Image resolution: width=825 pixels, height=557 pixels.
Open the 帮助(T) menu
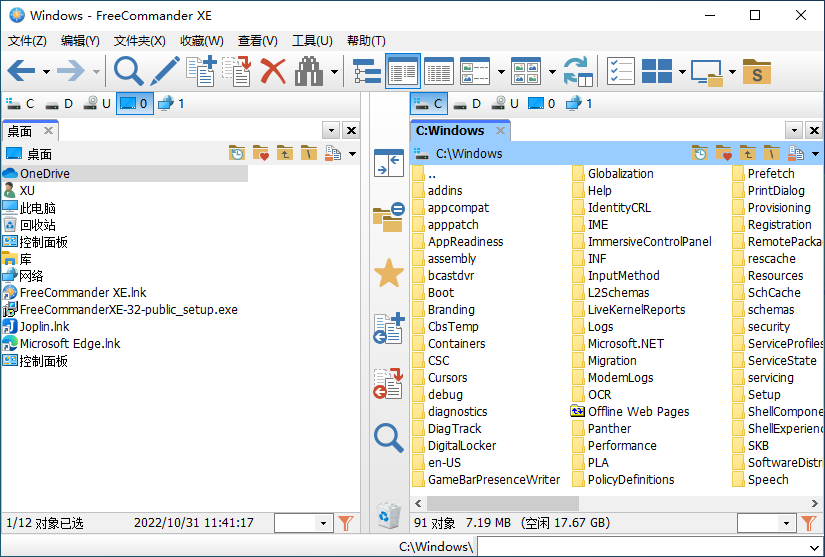pyautogui.click(x=366, y=40)
